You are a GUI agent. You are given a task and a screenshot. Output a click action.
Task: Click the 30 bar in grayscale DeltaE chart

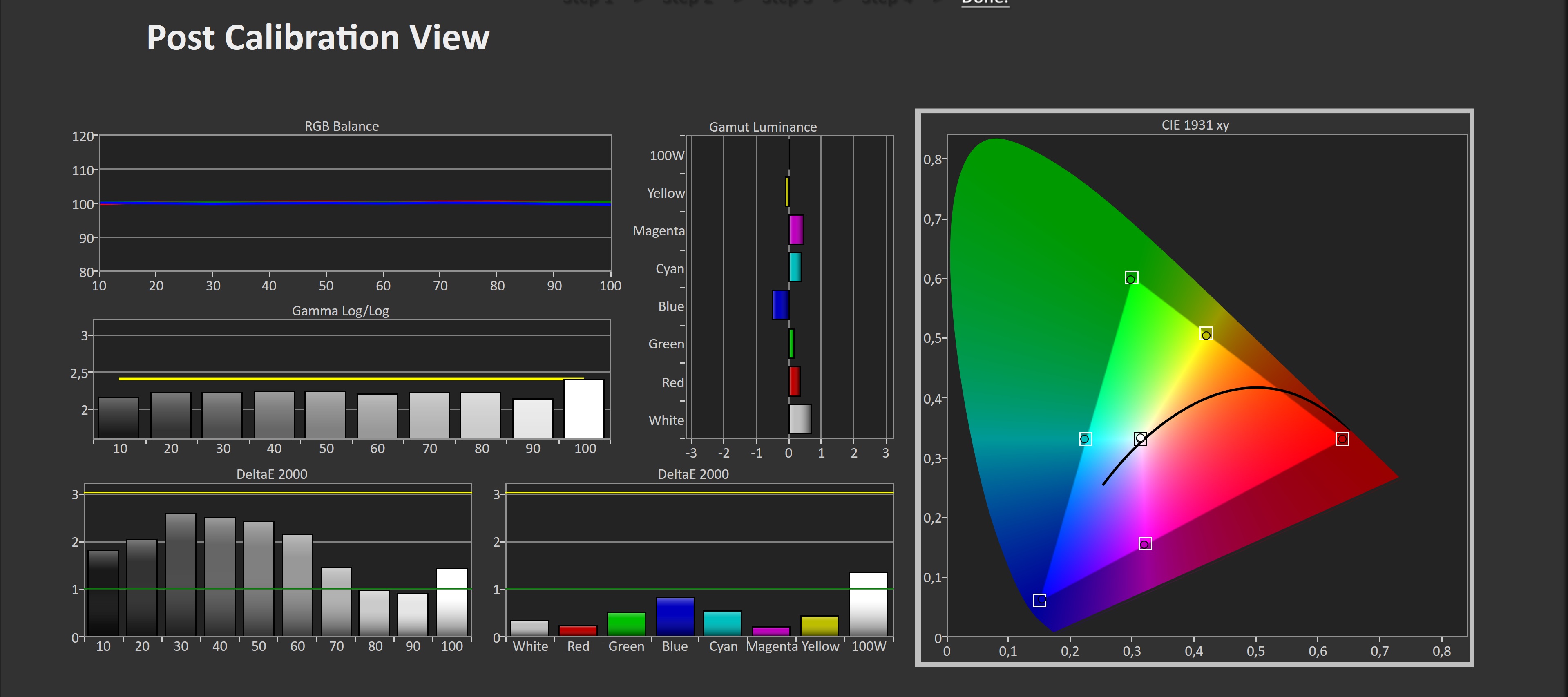181,574
